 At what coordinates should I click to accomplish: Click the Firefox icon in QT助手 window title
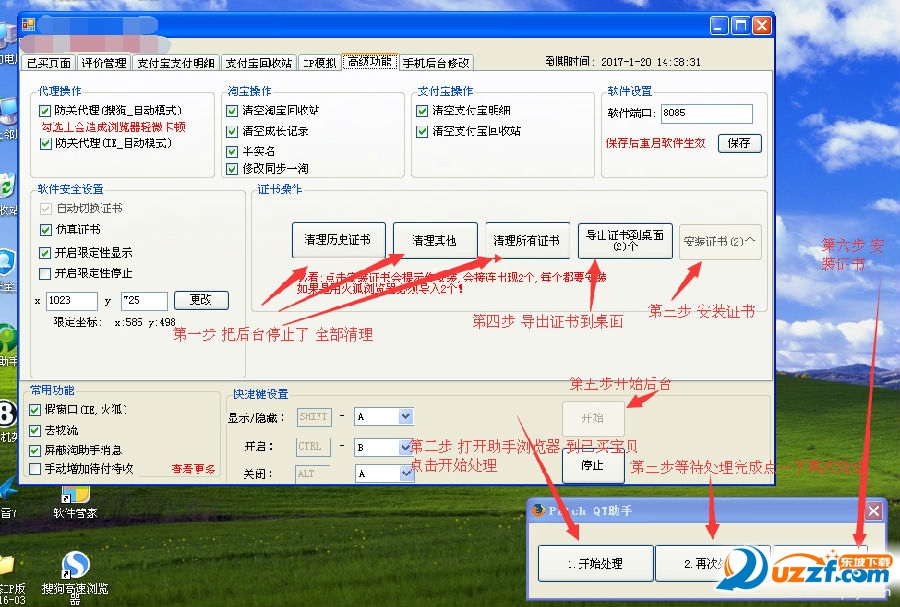point(538,510)
